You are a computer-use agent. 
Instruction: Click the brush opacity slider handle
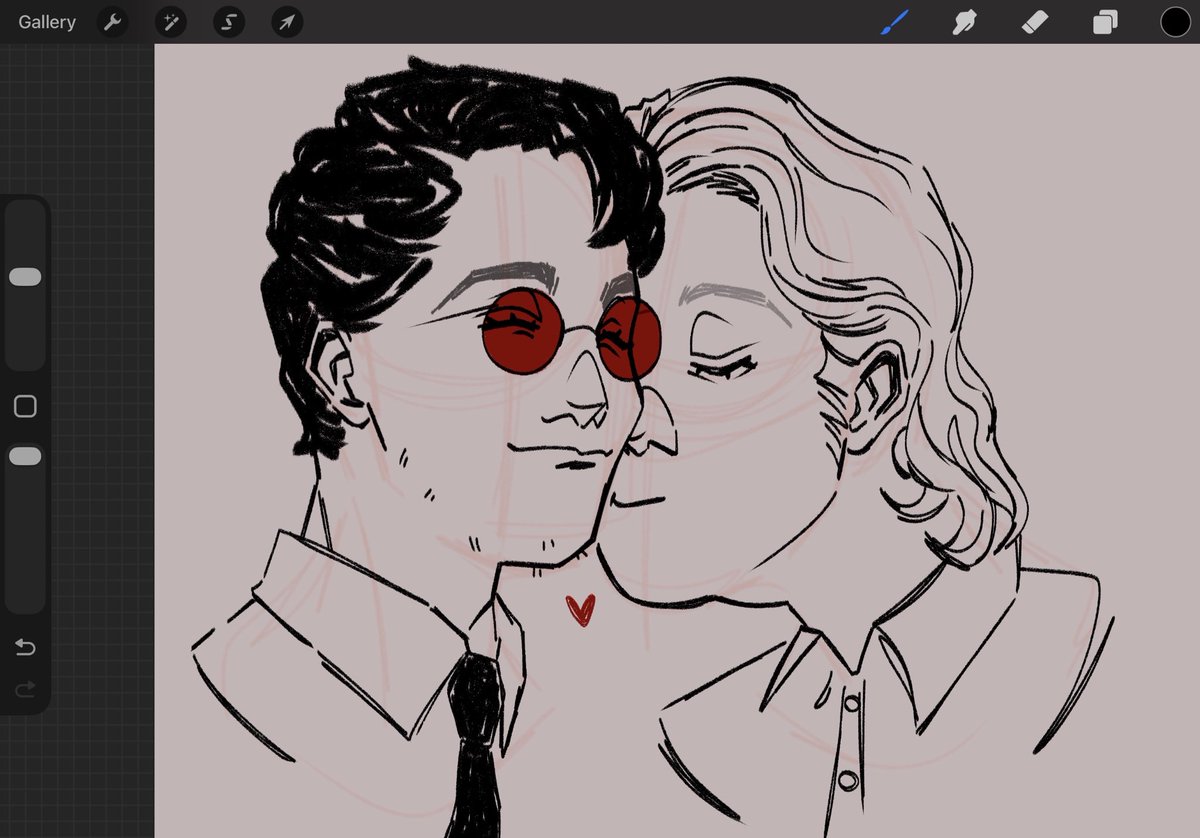(x=25, y=456)
